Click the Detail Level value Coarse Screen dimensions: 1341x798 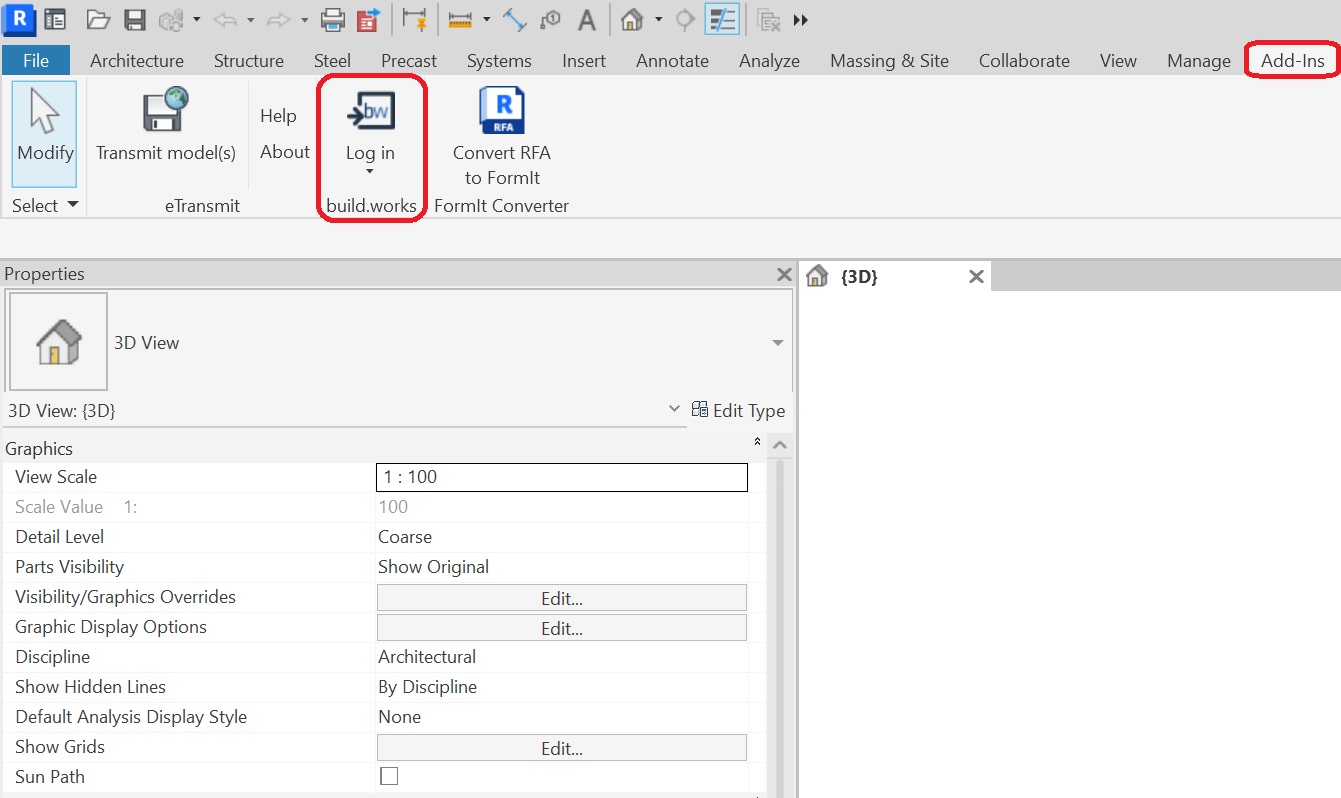(x=405, y=537)
